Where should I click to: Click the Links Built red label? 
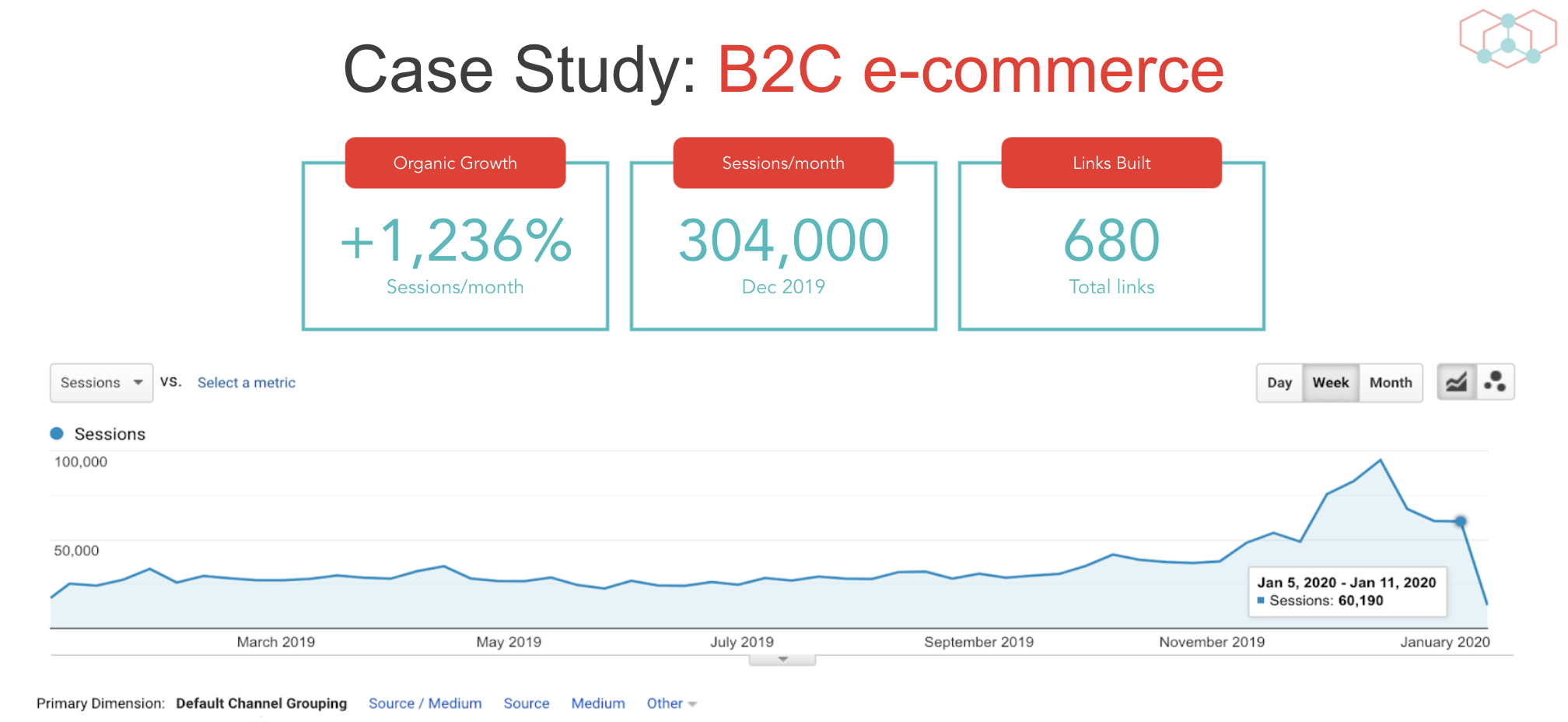[1111, 163]
